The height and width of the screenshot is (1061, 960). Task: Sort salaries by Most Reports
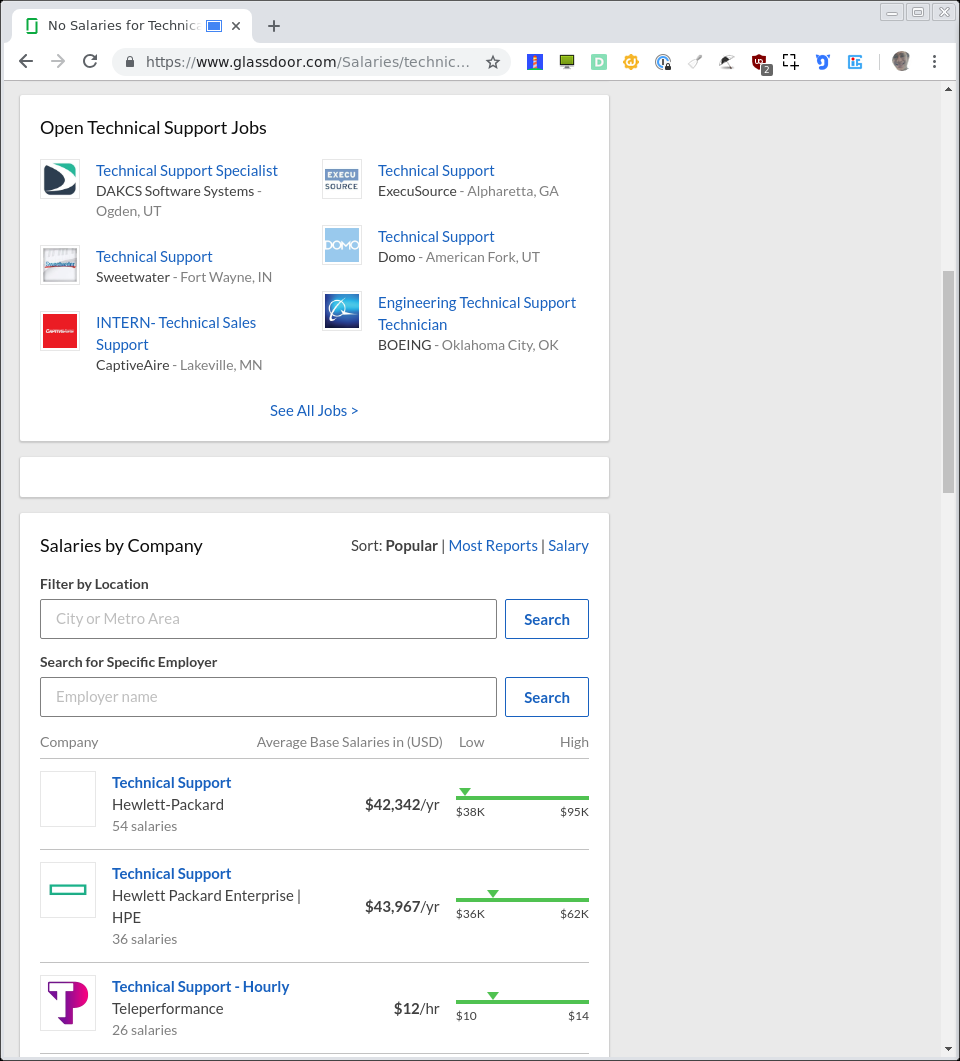coord(493,545)
